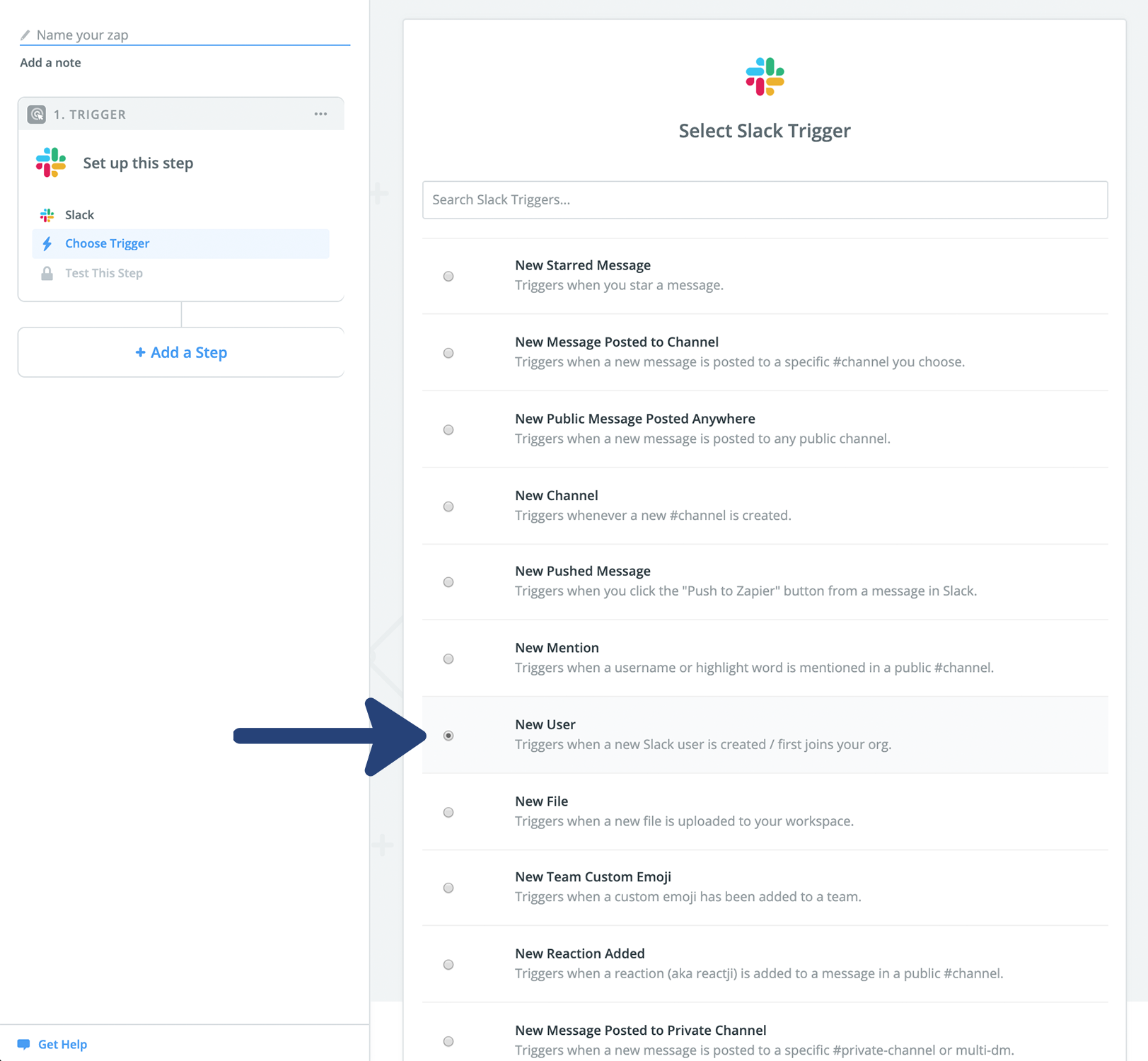The image size is (1148, 1061).
Task: Click the large Slack logo beside Set up this step
Action: [x=51, y=163]
